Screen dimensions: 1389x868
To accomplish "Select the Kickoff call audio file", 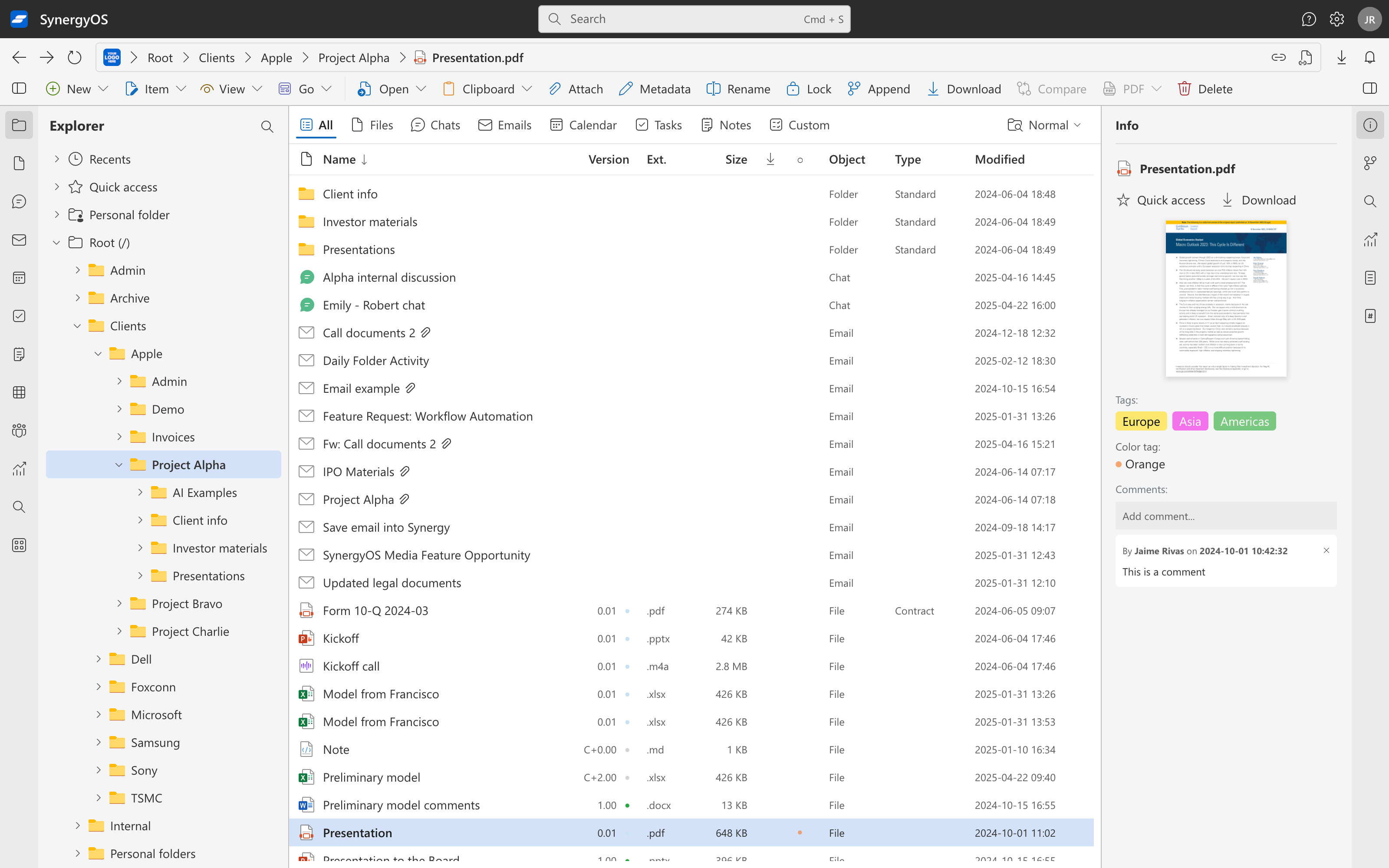I will coord(691,667).
